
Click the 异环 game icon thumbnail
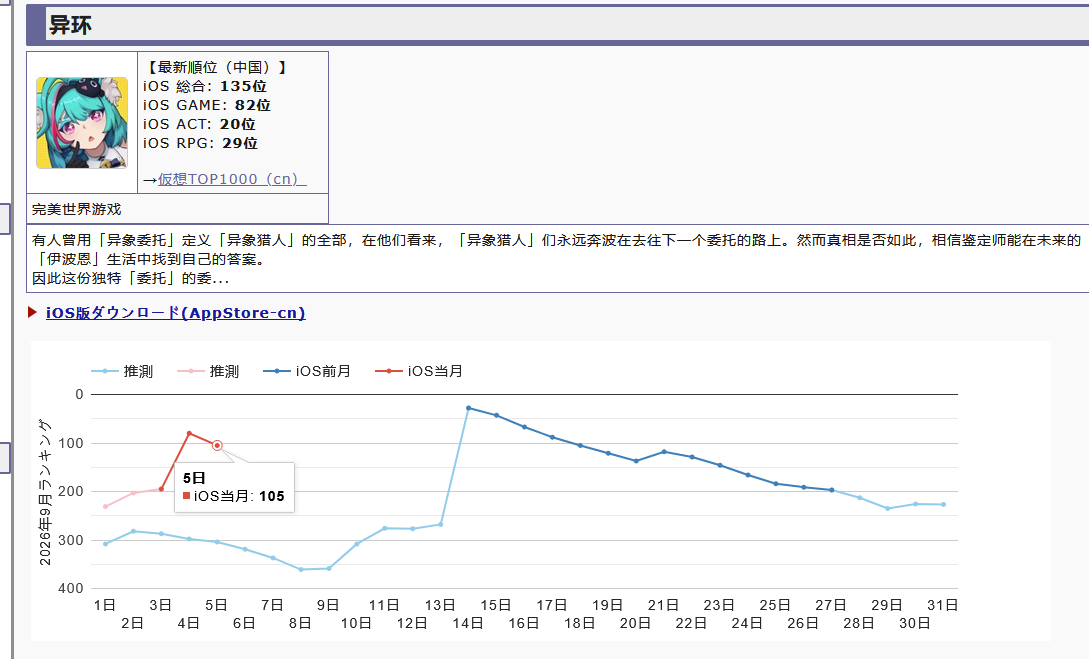[x=82, y=123]
